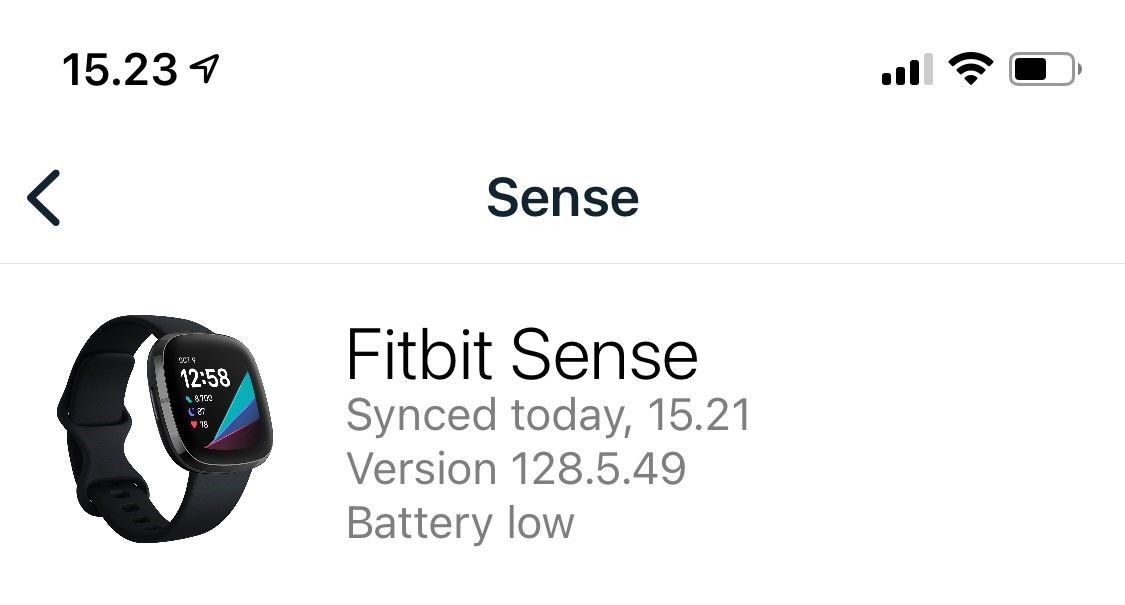
Task: Select the Fitbit Sense device name
Action: tap(521, 355)
